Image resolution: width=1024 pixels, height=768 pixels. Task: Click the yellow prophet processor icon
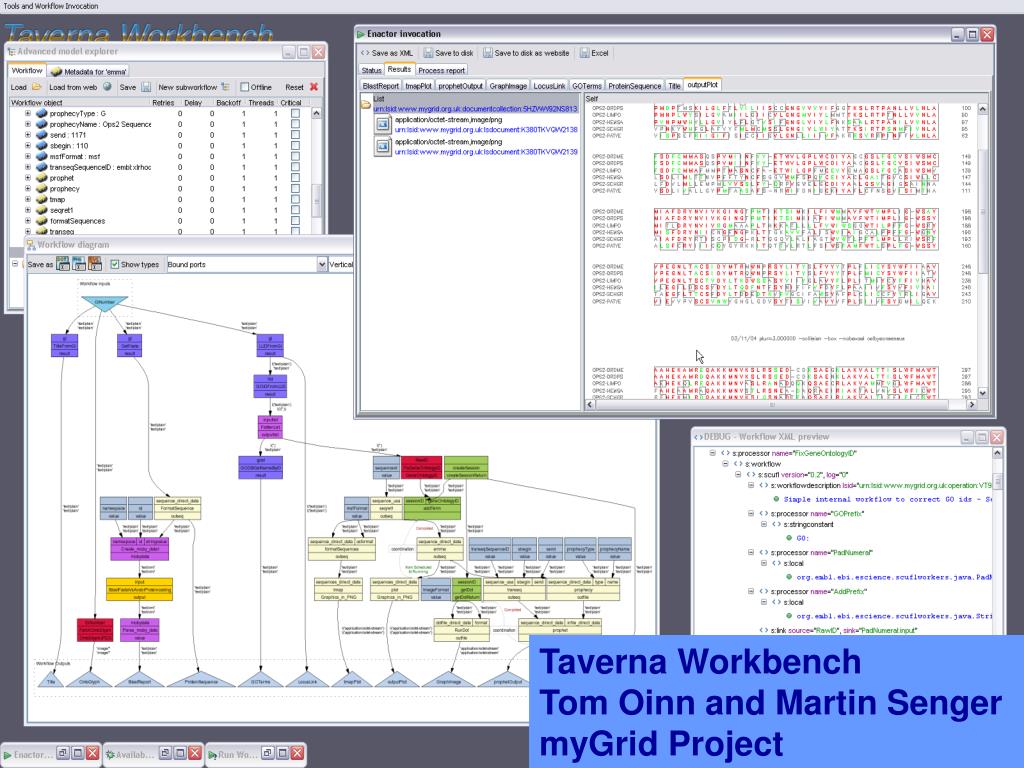(x=42, y=178)
